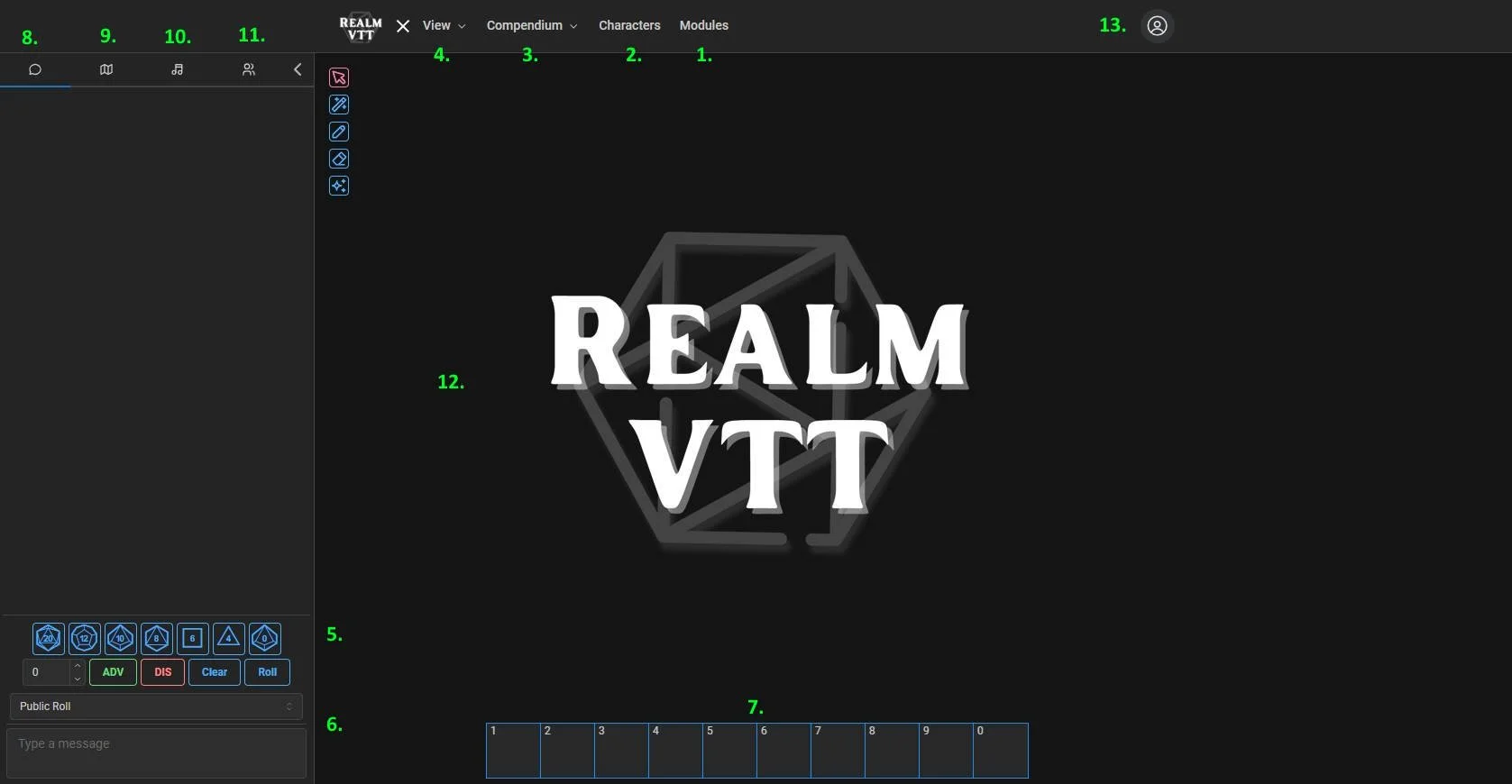This screenshot has width=1512, height=784.
Task: Add a d6 die to roll
Action: (192, 638)
